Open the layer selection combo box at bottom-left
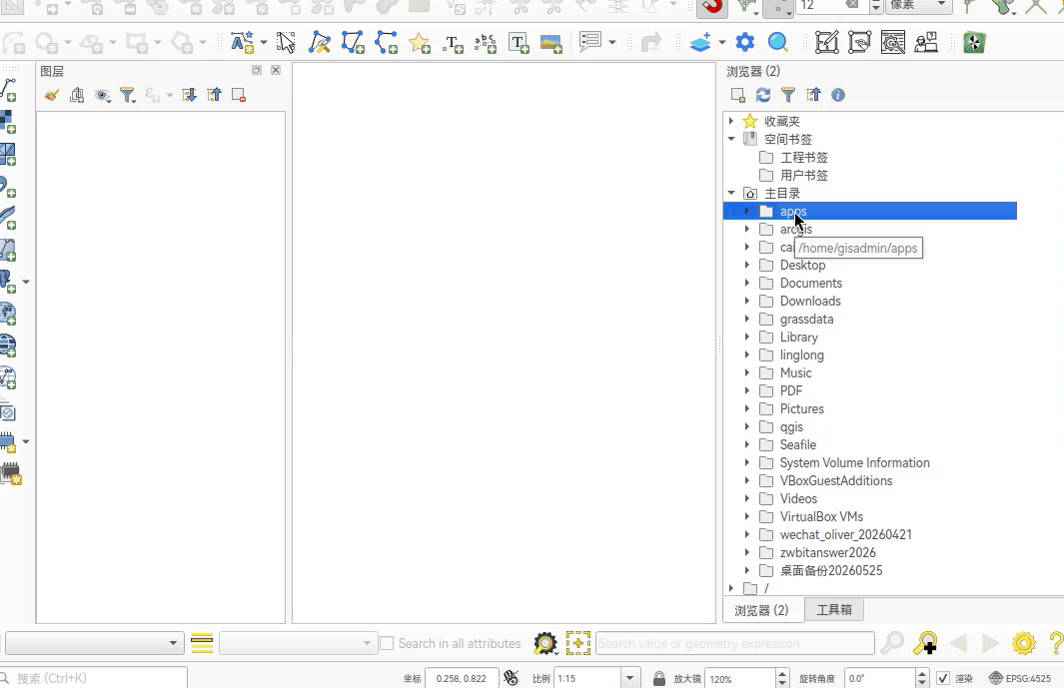The image size is (1064, 688). point(94,643)
